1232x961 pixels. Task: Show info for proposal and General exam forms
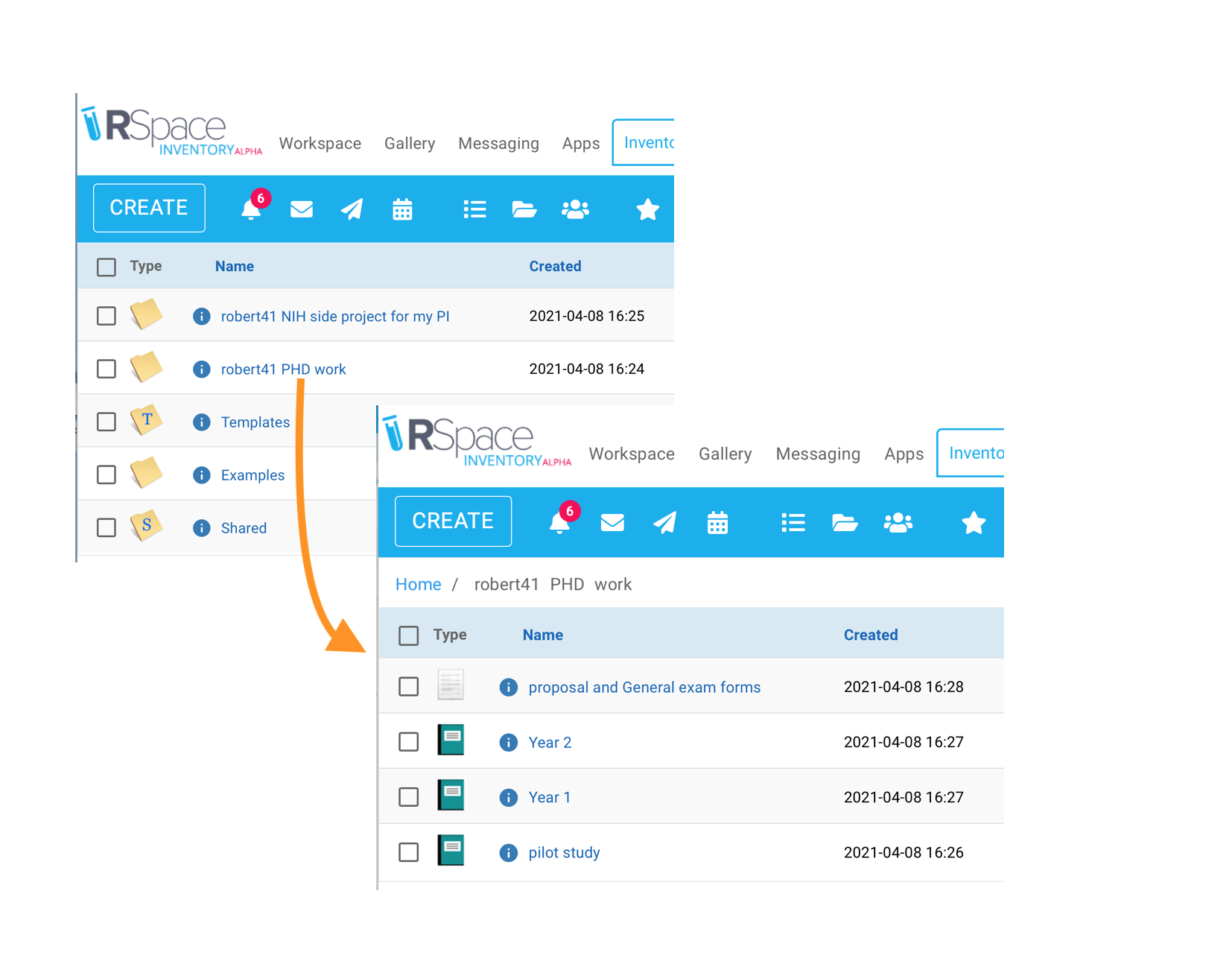point(508,687)
